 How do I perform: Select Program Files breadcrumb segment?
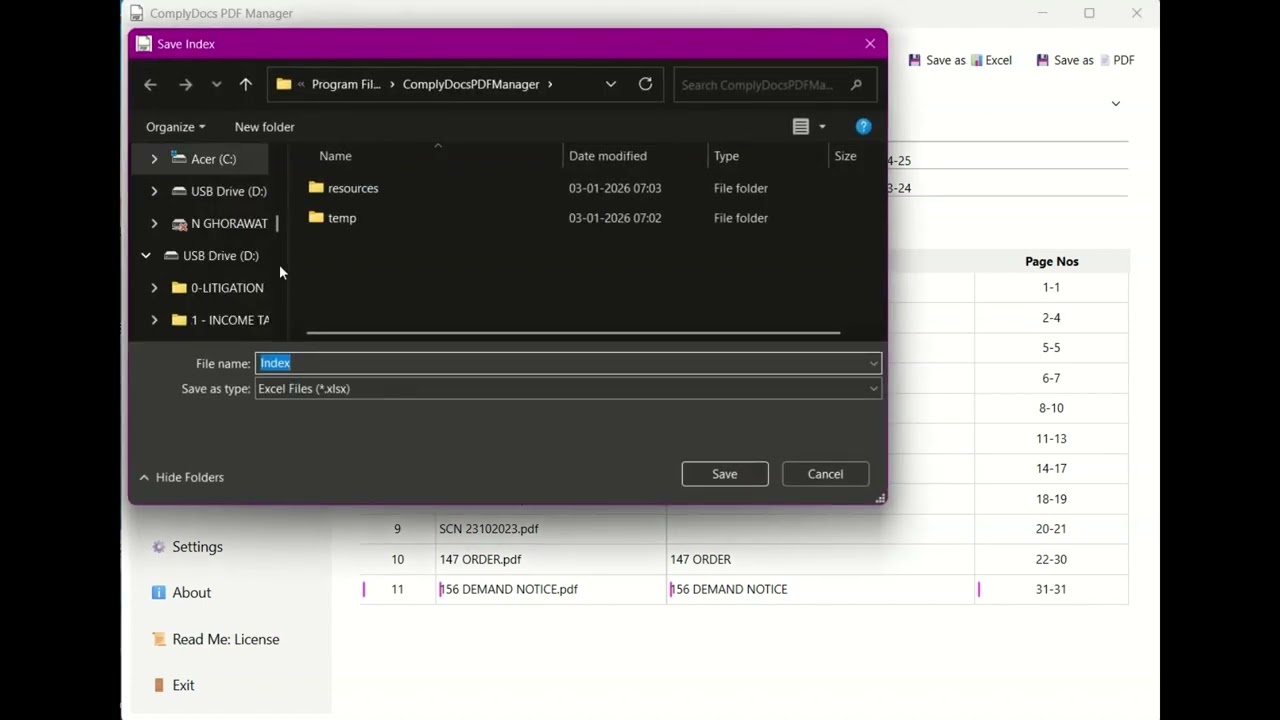coord(346,85)
